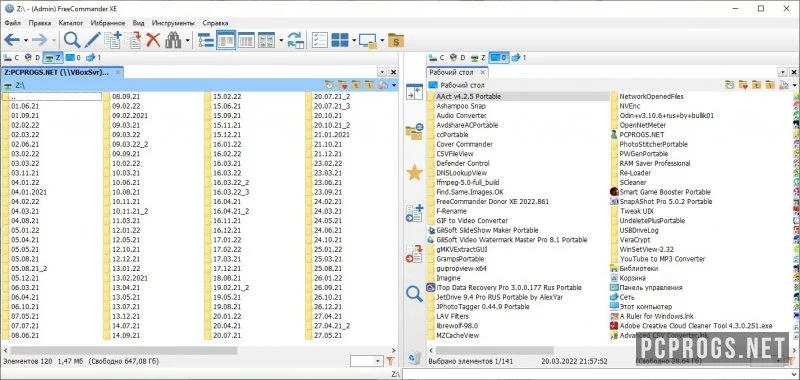Select drive C in right panel drive bar
This screenshot has height=380, width=800.
[437, 58]
